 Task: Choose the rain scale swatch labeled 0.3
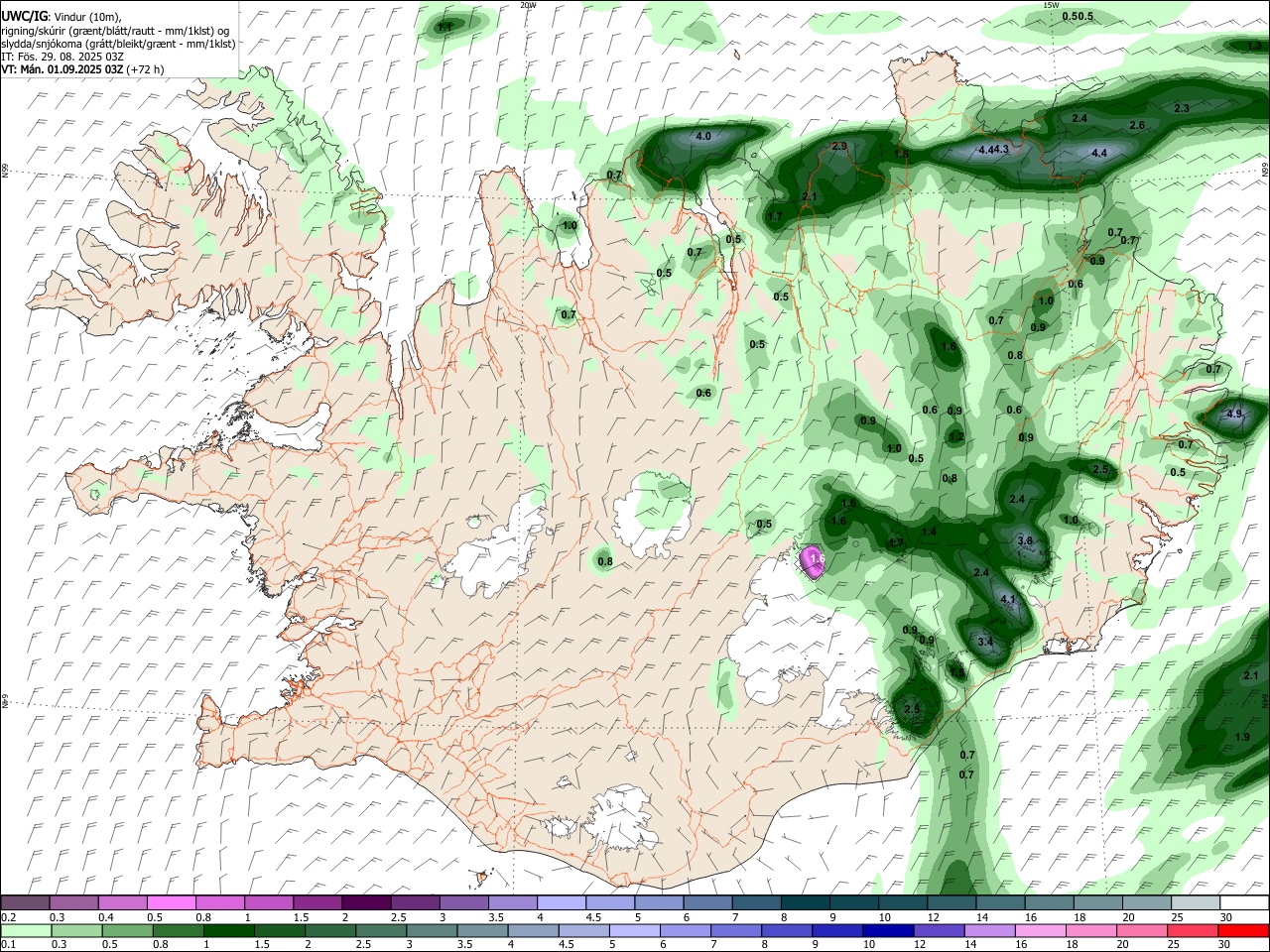[76, 930]
